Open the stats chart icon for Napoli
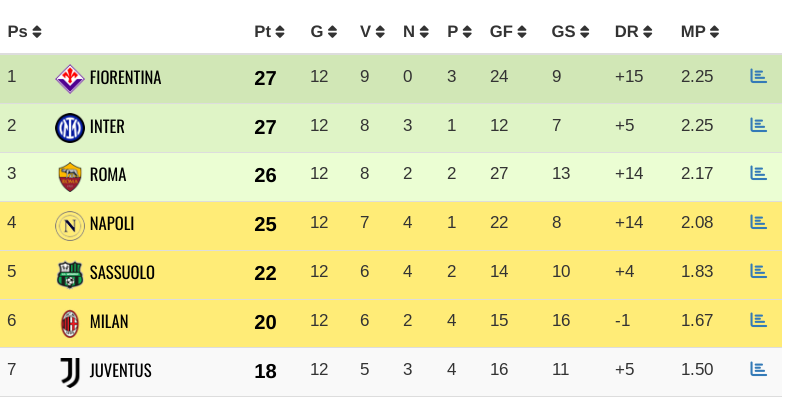The image size is (794, 402). 758,222
